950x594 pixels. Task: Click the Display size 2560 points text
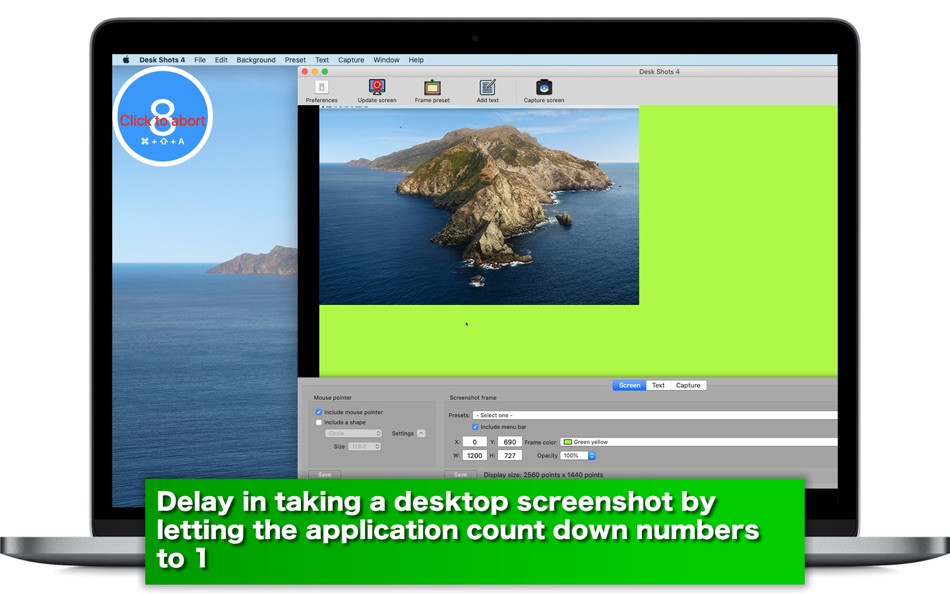[x=543, y=475]
